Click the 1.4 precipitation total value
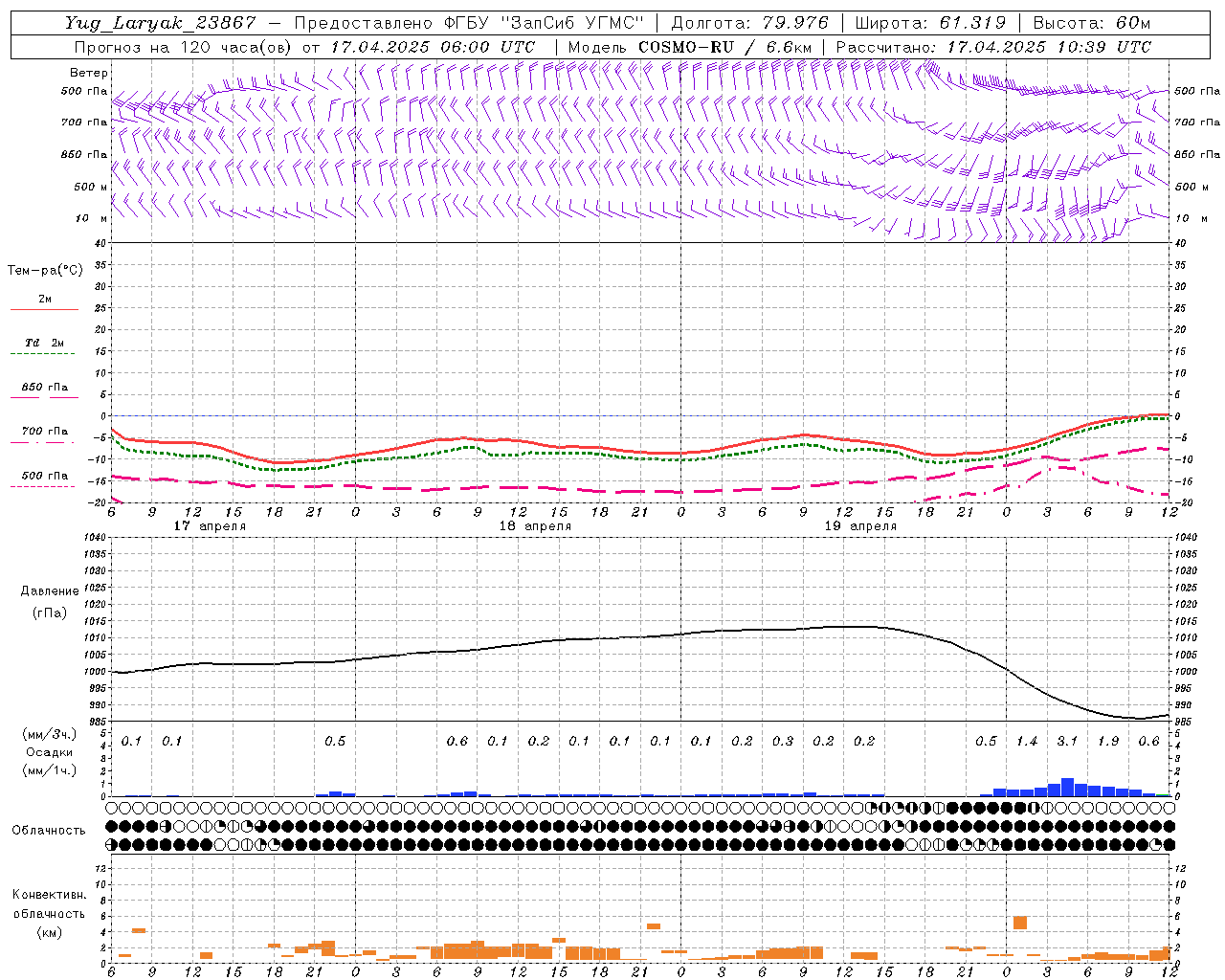 pyautogui.click(x=1026, y=741)
